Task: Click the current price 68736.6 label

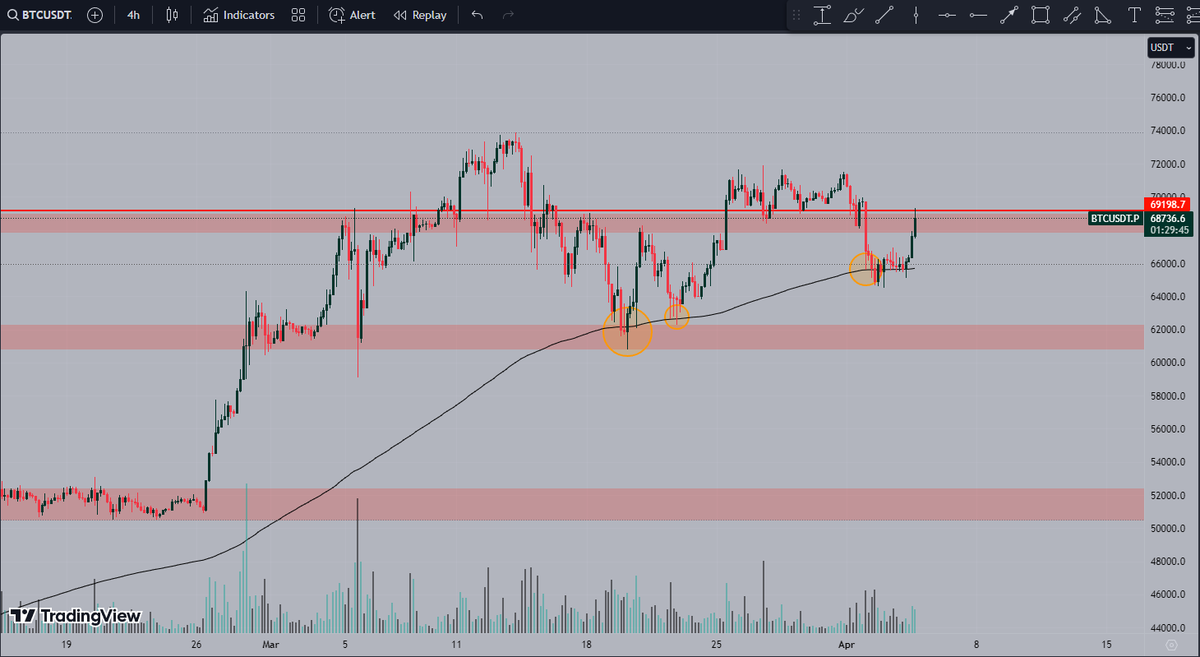Action: click(x=1169, y=218)
